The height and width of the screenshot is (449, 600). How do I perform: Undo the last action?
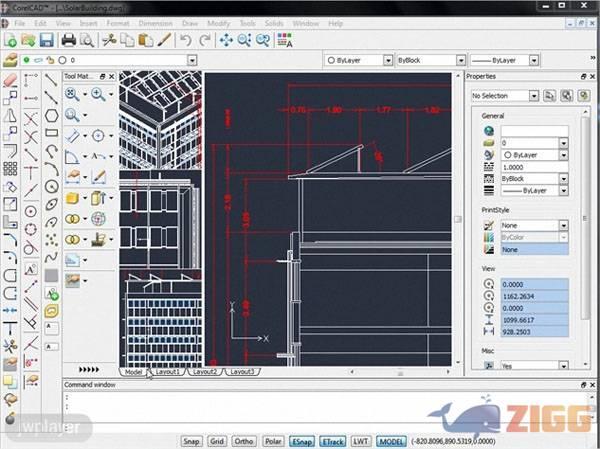pyautogui.click(x=186, y=40)
